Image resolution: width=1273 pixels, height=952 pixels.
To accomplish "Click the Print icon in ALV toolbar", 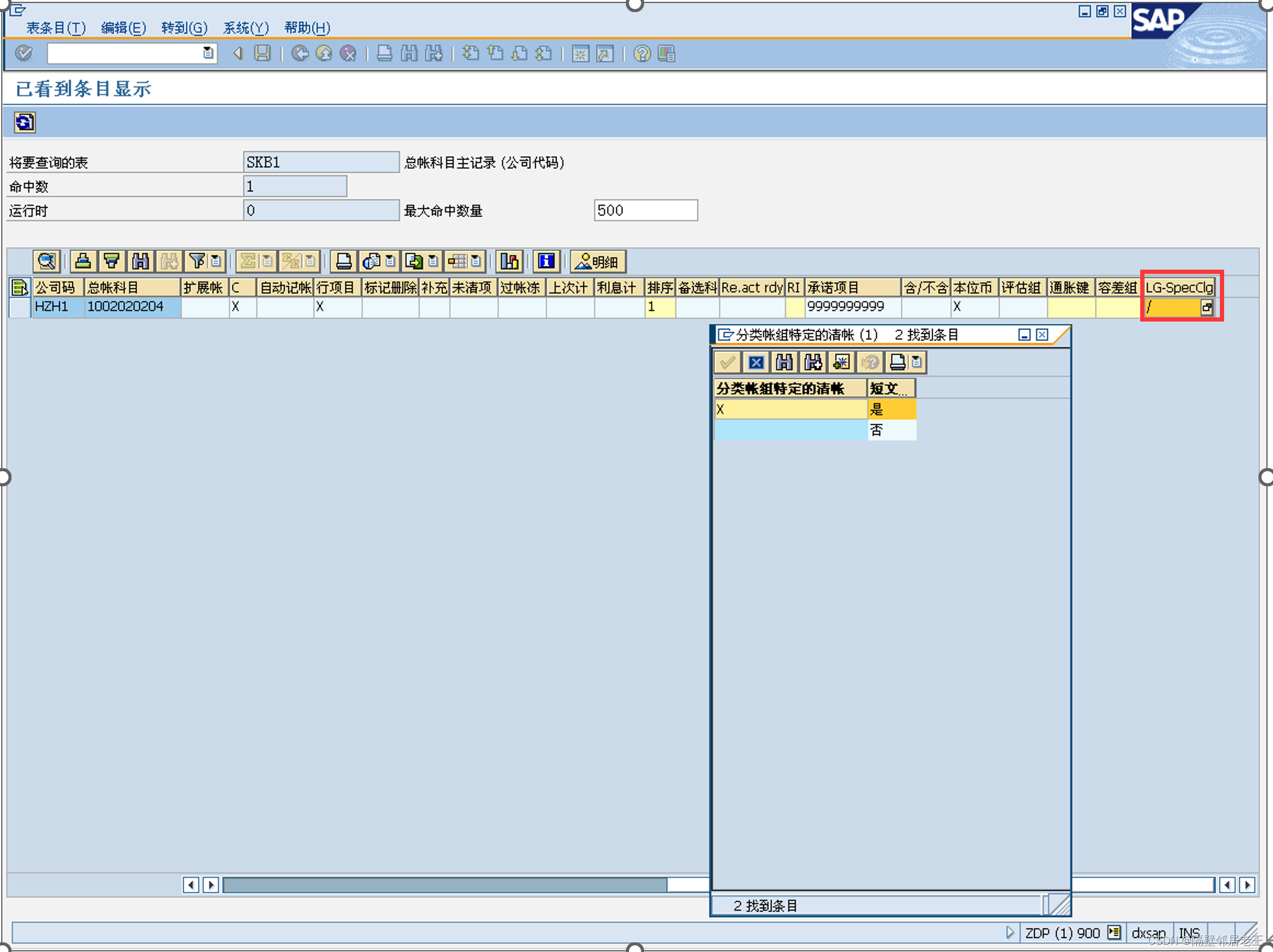I will pos(343,261).
